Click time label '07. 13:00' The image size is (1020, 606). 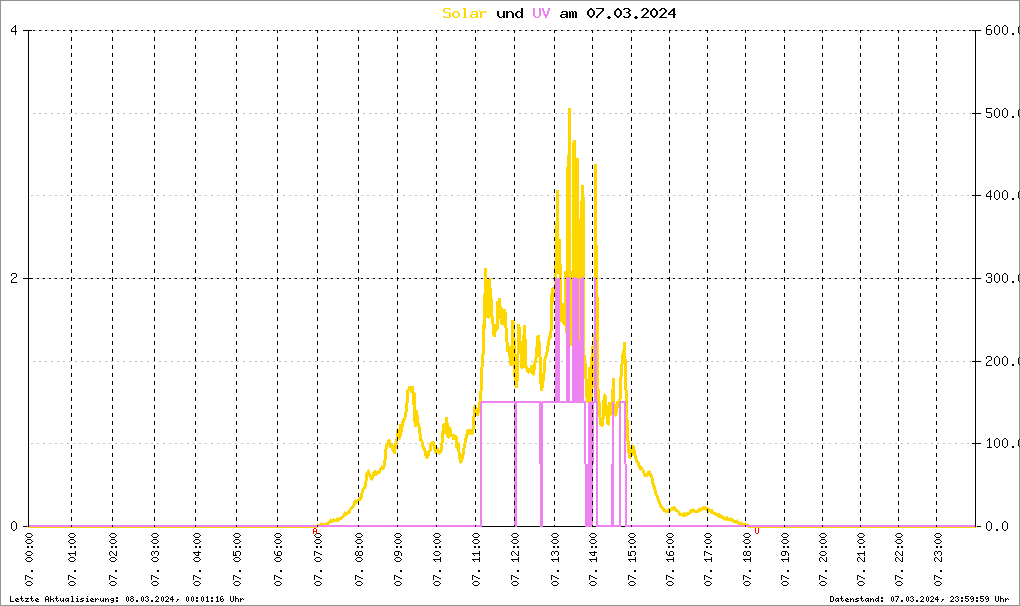[555, 559]
